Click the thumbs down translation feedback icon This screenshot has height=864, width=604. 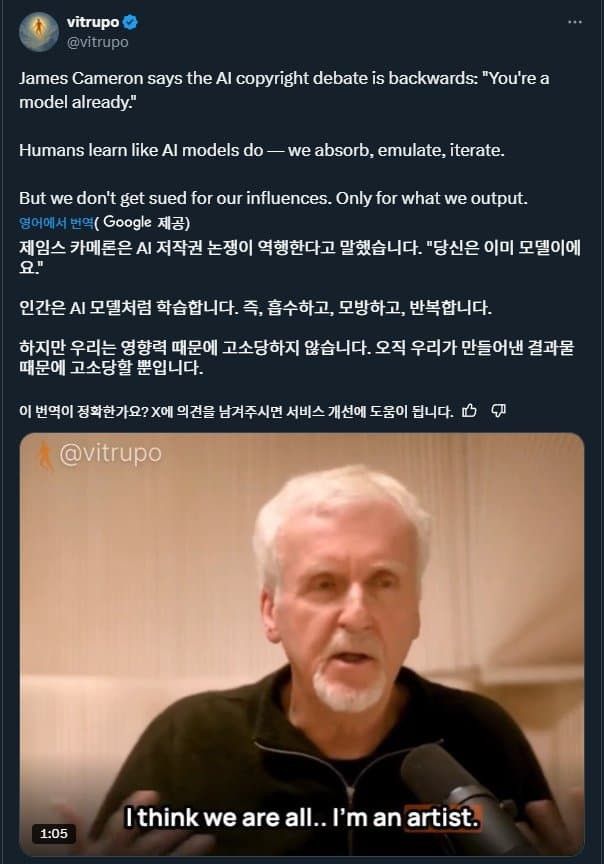[499, 411]
